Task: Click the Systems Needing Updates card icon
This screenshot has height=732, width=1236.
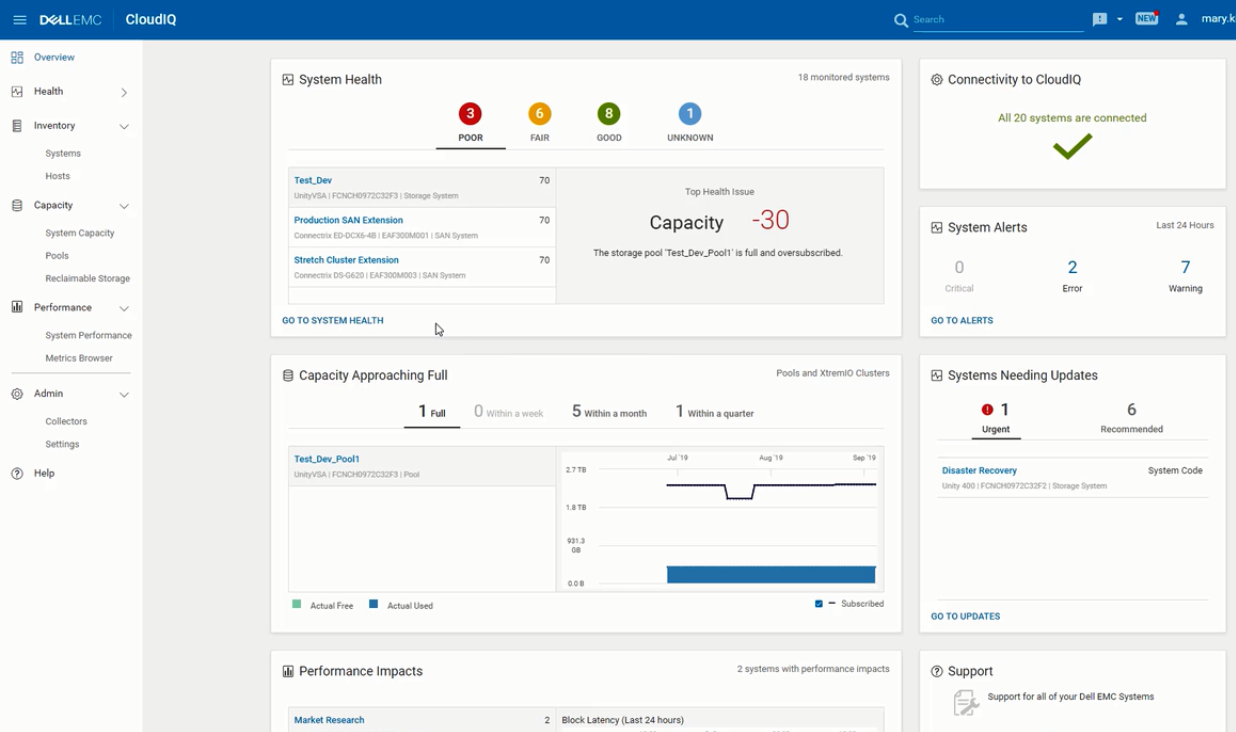Action: pyautogui.click(x=937, y=376)
